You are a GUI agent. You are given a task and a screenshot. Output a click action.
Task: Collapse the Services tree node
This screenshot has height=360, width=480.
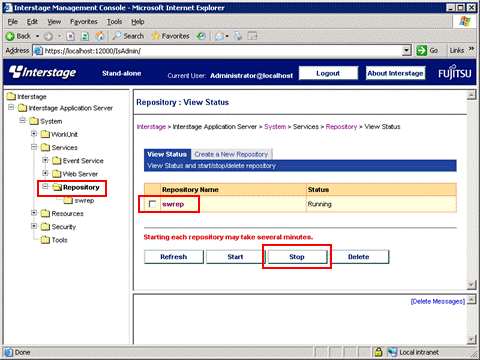pos(34,147)
